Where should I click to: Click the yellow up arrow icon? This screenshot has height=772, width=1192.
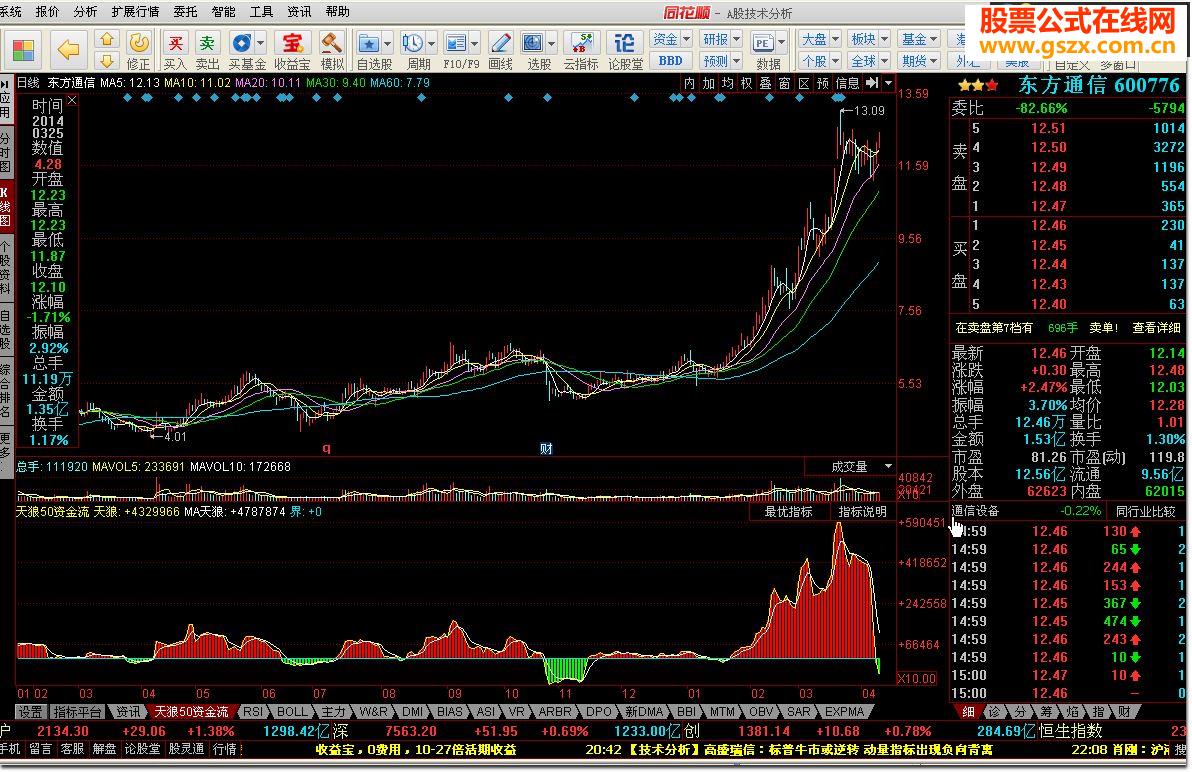[x=106, y=40]
